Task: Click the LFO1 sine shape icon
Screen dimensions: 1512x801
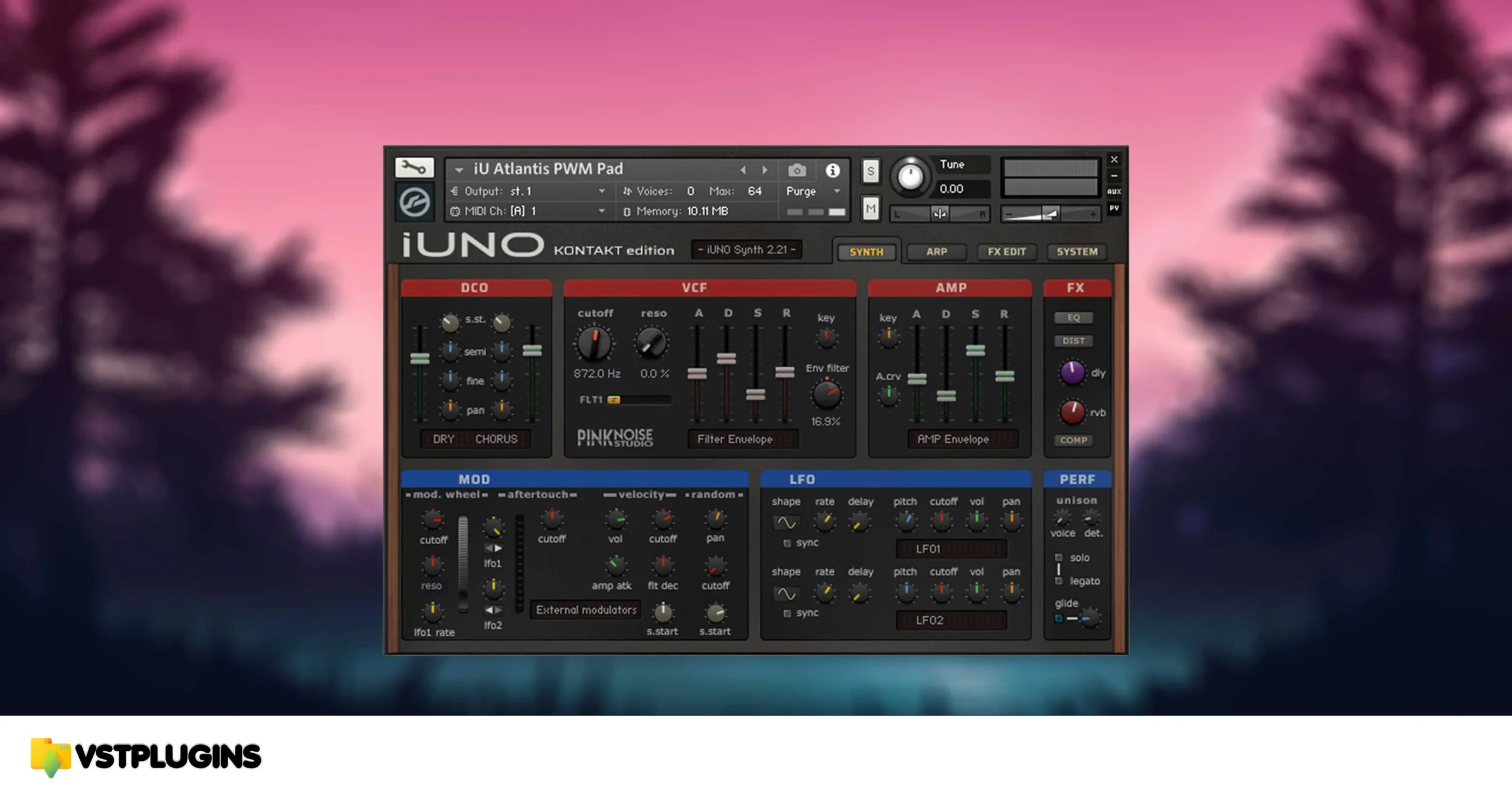Action: (786, 522)
